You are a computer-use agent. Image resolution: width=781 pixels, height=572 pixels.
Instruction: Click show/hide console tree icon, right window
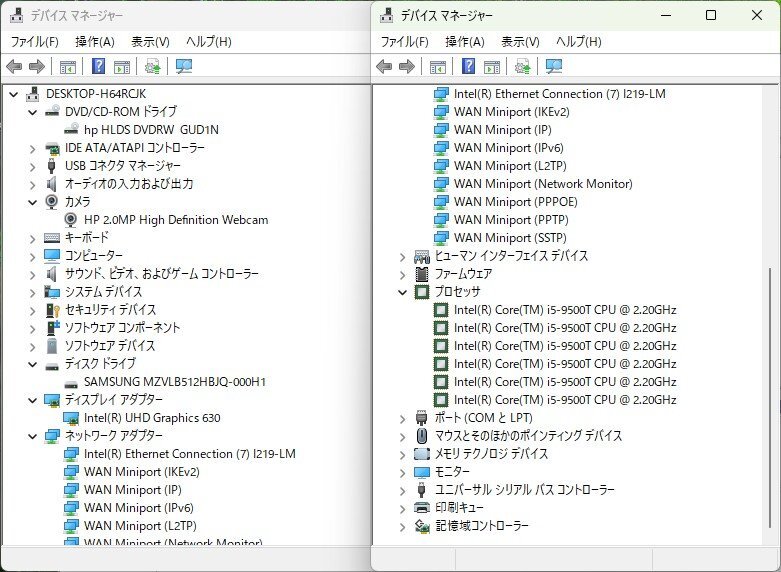pyautogui.click(x=438, y=66)
